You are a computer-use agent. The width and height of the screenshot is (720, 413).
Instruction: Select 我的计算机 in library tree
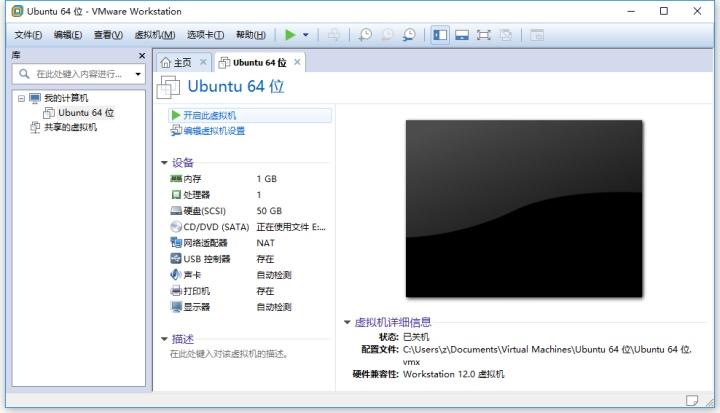pos(66,98)
